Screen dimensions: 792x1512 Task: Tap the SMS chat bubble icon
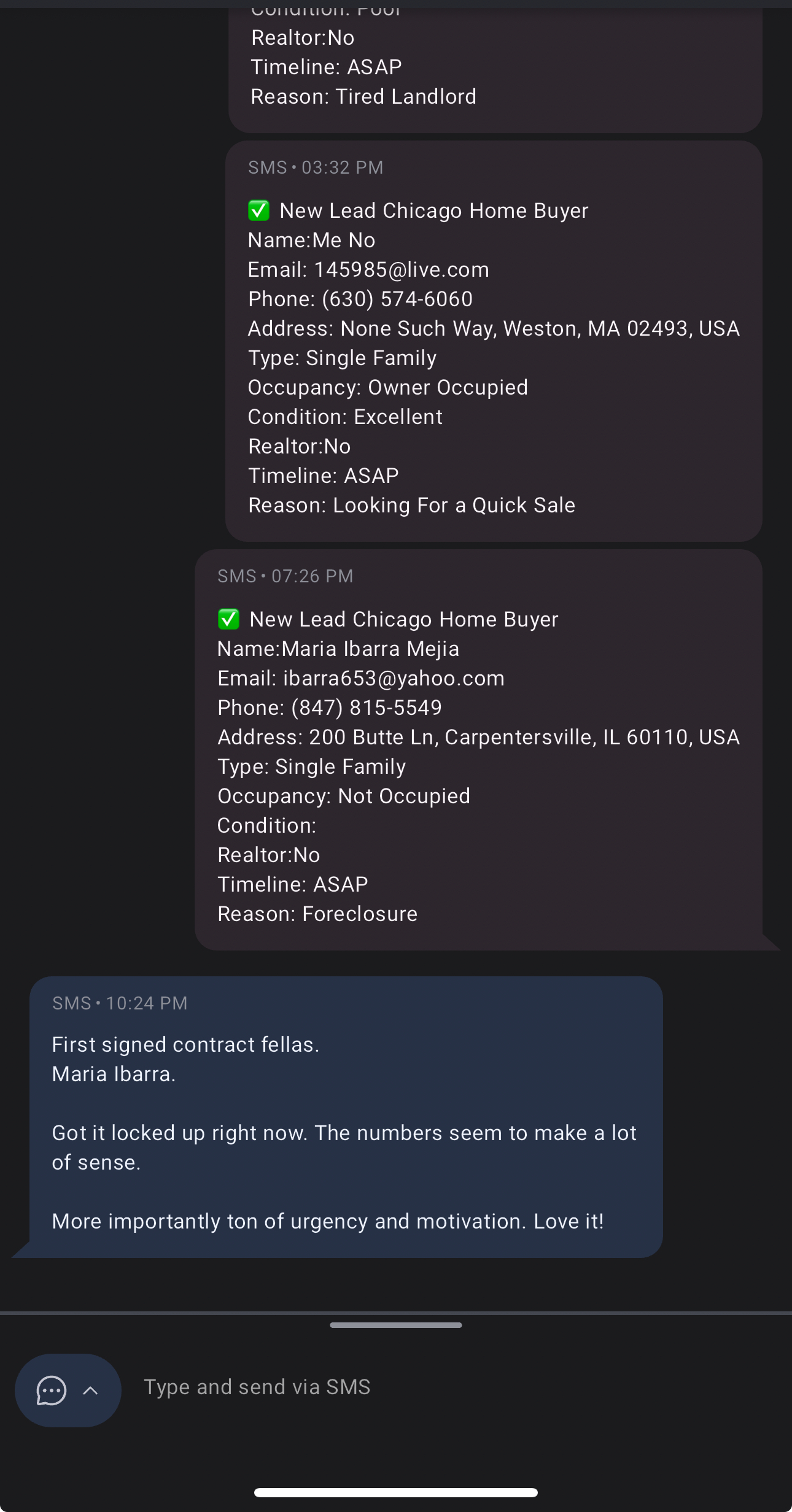(x=52, y=1390)
